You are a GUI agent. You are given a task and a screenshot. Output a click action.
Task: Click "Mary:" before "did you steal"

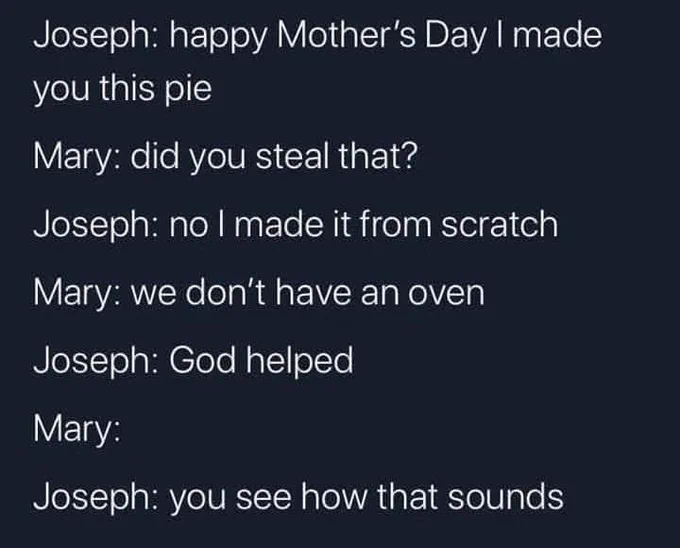click(x=77, y=157)
